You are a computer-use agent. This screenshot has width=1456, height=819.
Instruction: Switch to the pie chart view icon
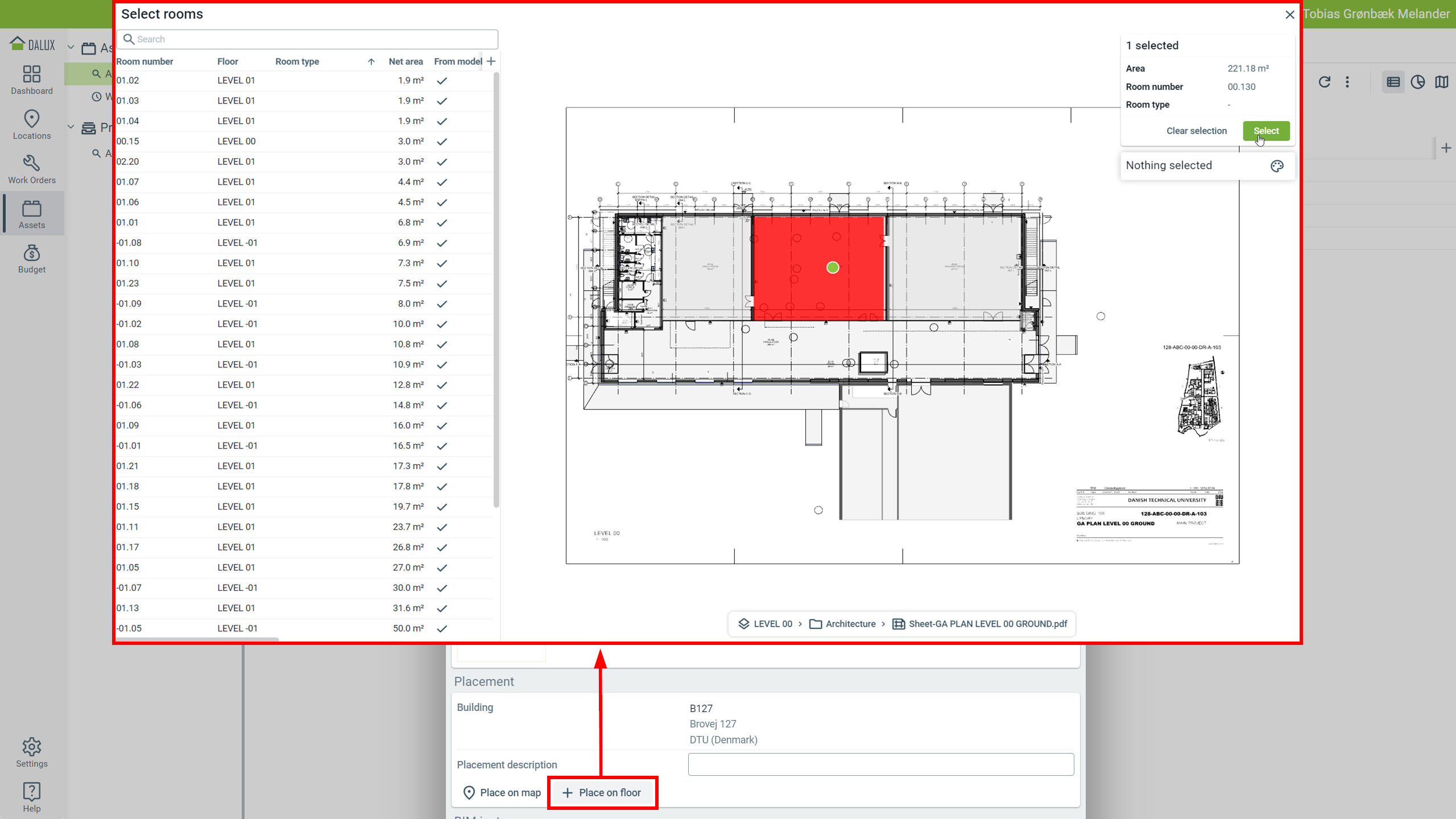1417,82
